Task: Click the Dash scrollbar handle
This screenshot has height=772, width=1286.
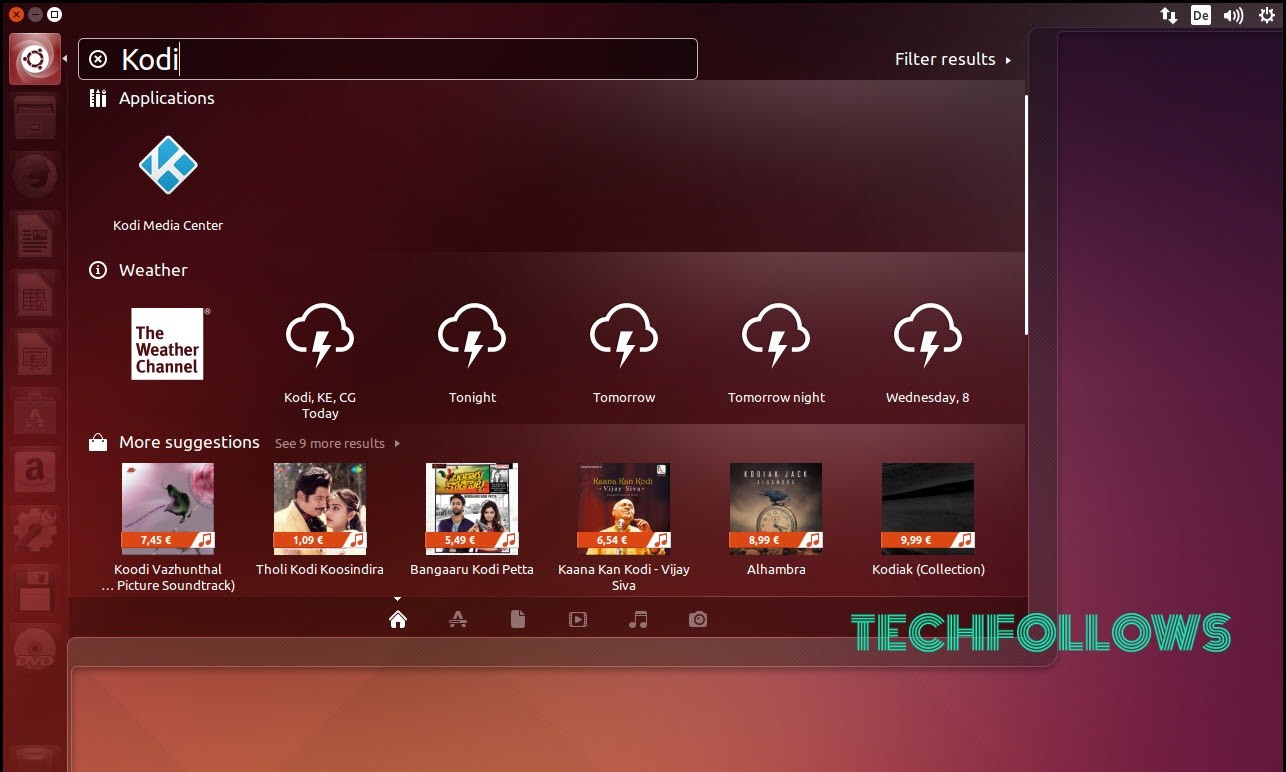Action: [1026, 215]
